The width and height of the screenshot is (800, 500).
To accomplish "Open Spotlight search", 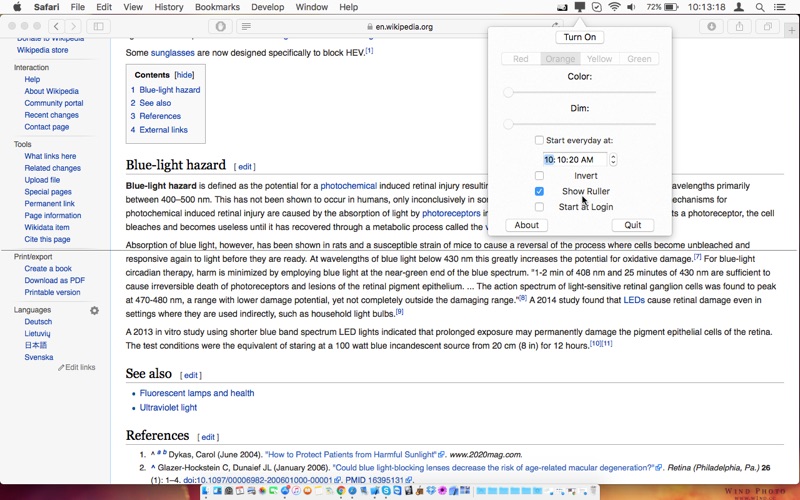I will (x=760, y=7).
